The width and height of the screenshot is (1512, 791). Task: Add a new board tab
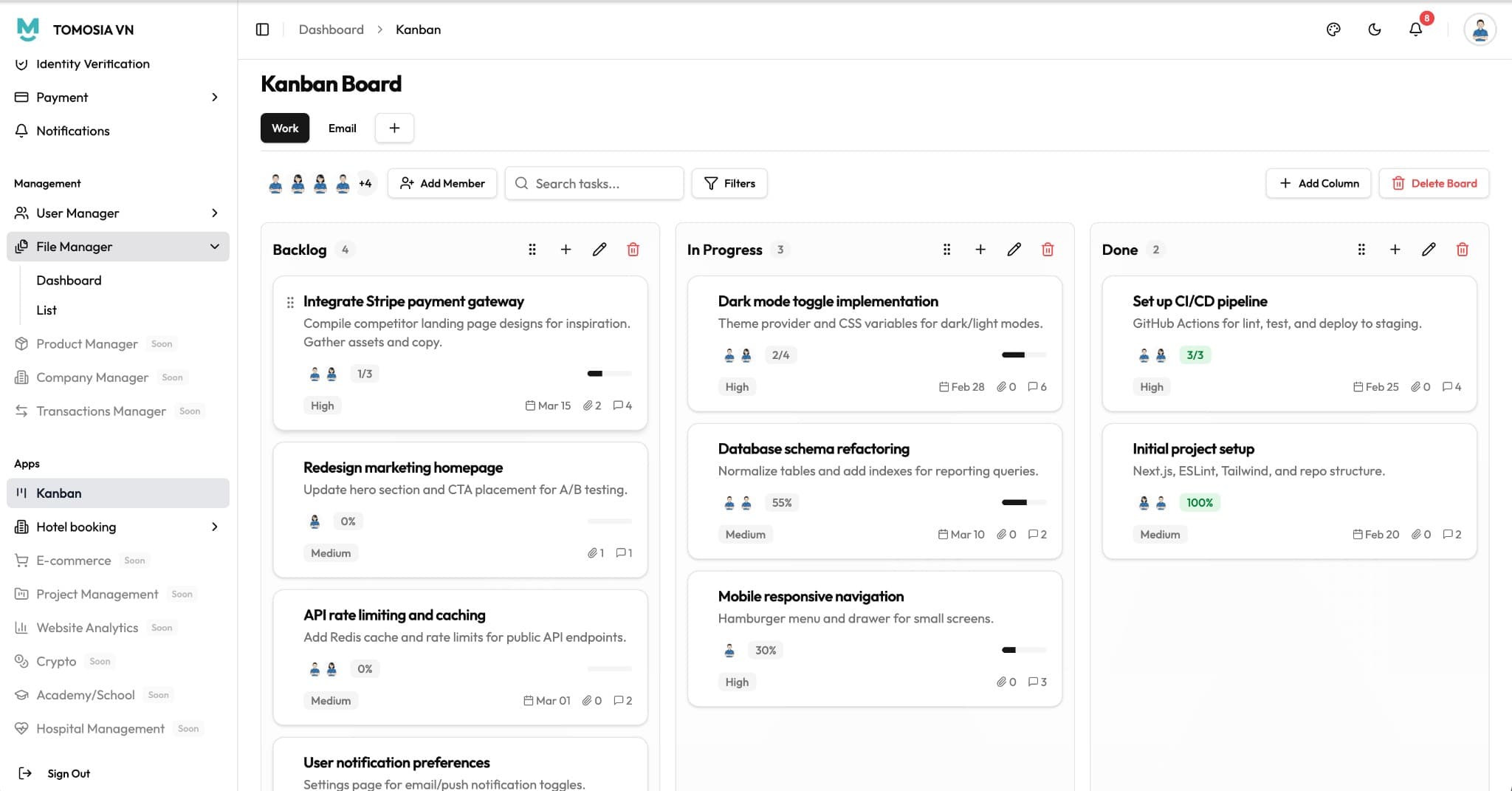coord(394,128)
